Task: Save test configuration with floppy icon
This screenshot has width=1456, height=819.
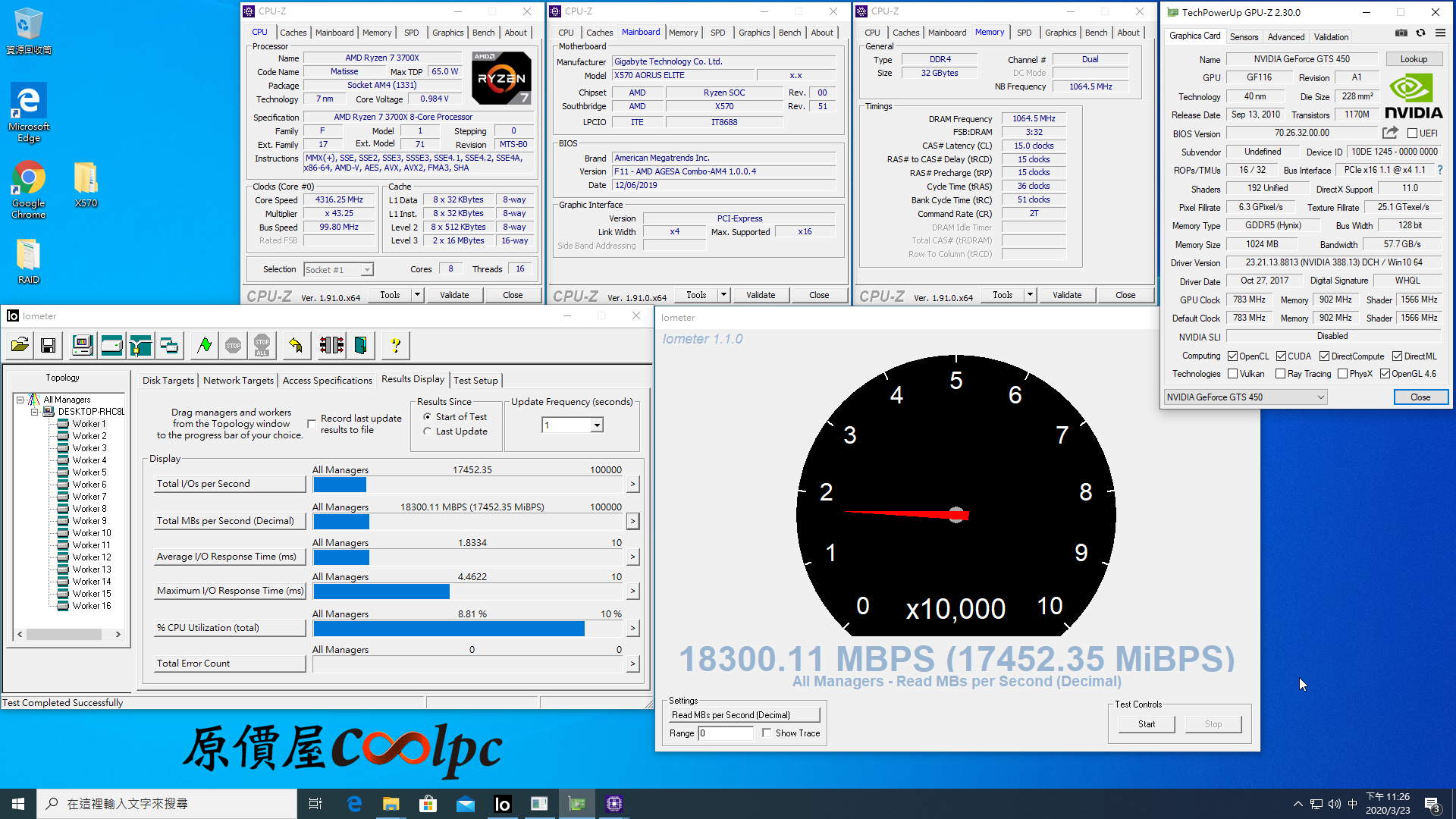Action: click(x=48, y=346)
